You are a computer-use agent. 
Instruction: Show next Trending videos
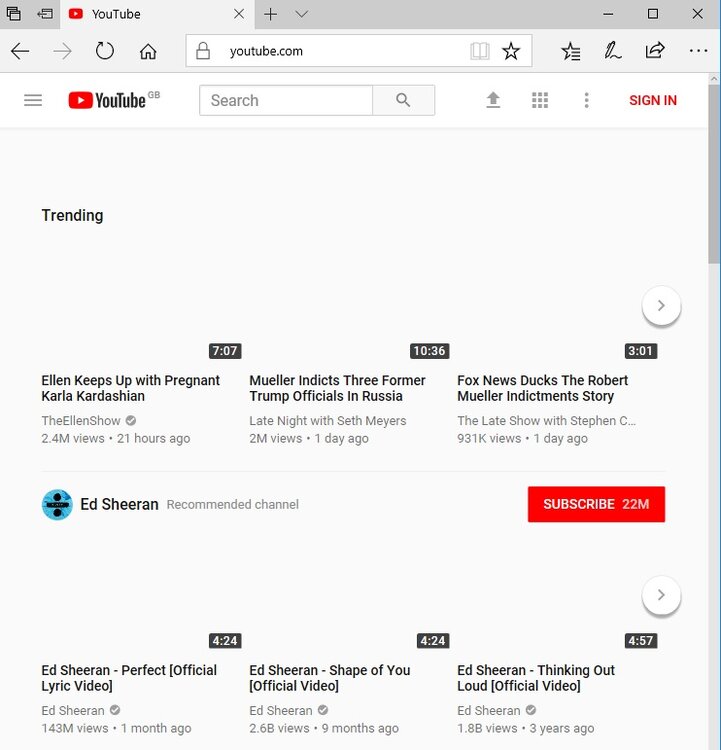661,305
